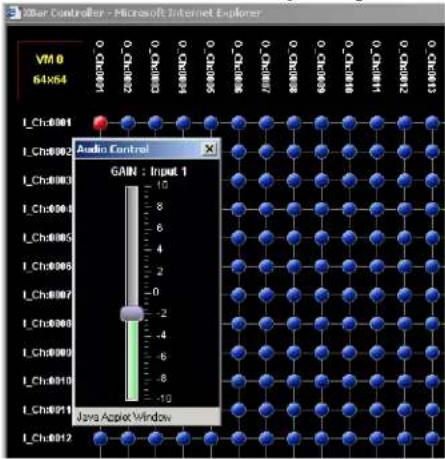Toggle crosspoint I_Ch:0010 to O_Ch:0012
Screen dimensions: 445x459
tap(405, 381)
